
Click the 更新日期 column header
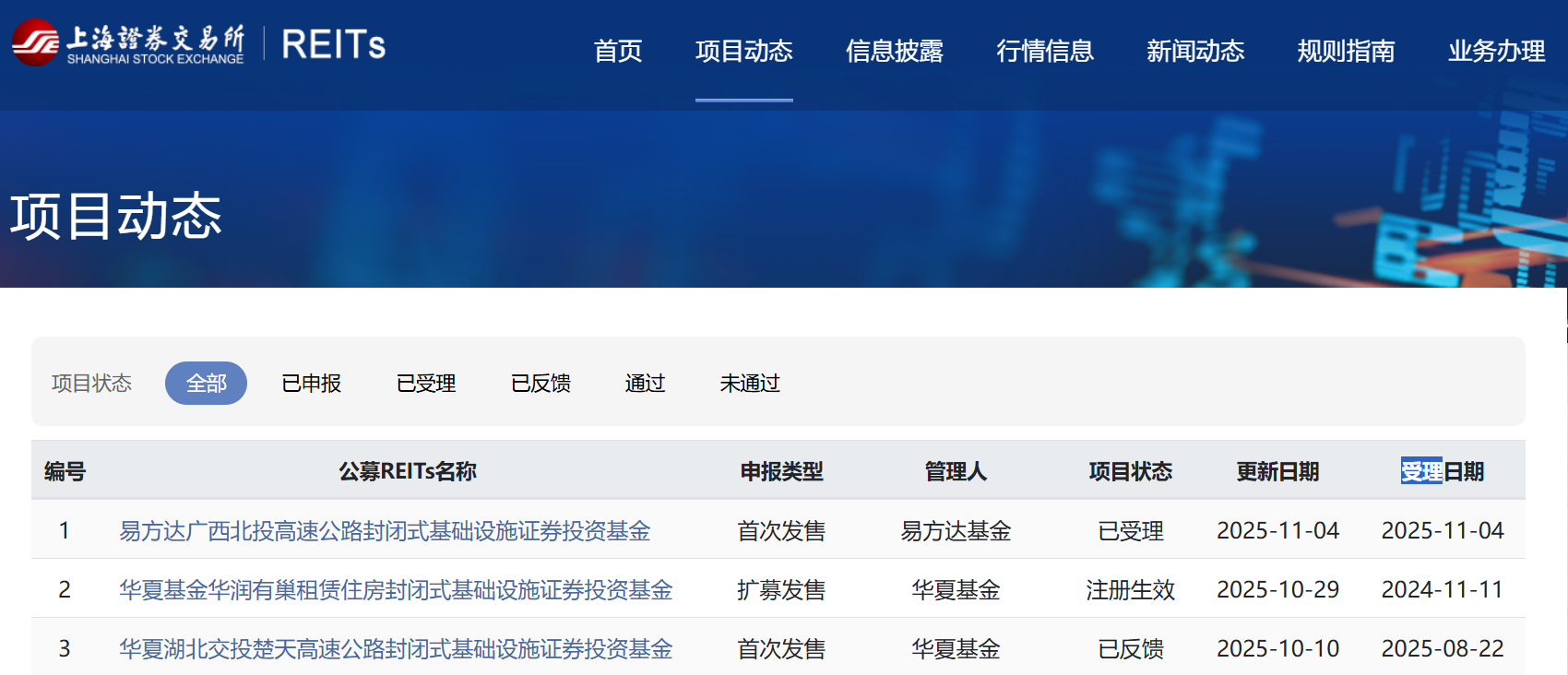[1277, 471]
